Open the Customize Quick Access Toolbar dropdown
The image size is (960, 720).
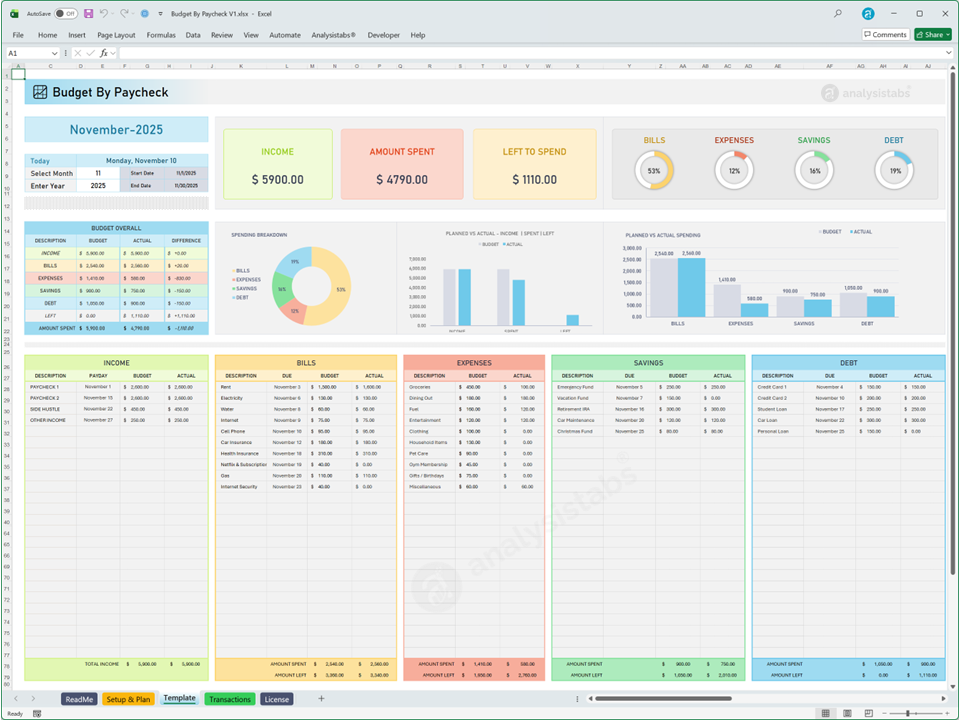tap(160, 14)
